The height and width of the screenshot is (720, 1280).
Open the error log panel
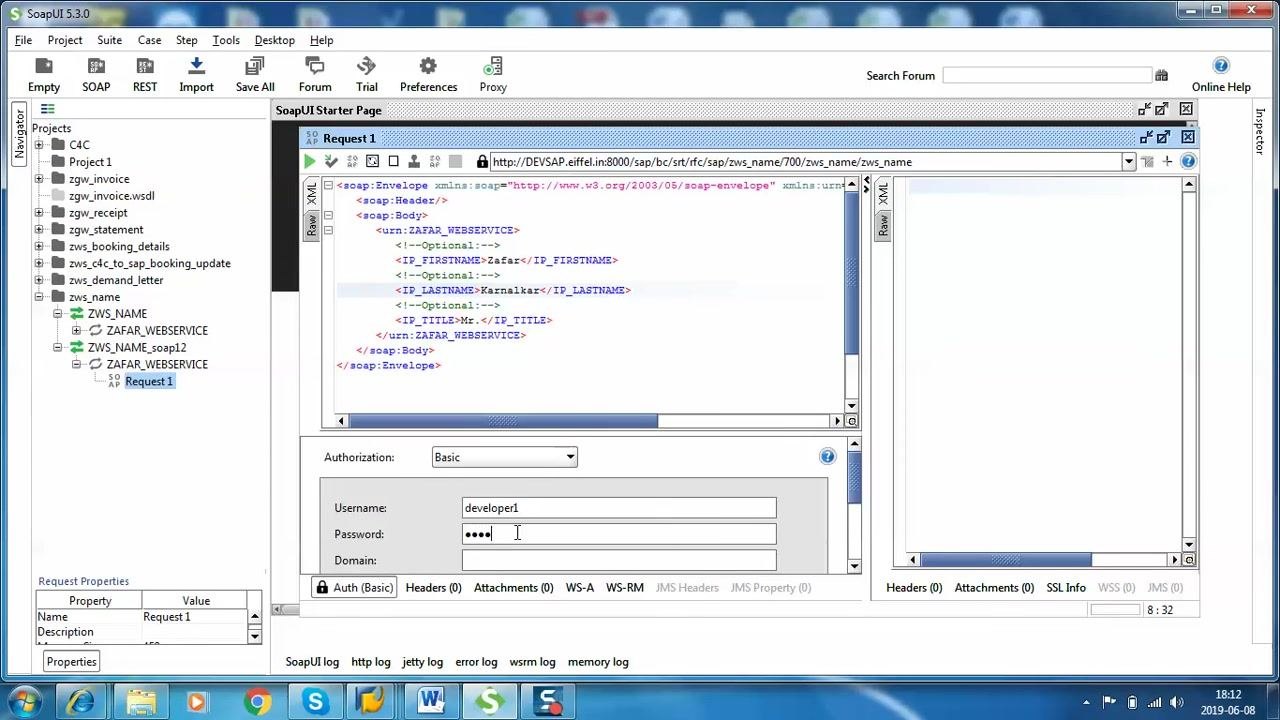coord(476,662)
